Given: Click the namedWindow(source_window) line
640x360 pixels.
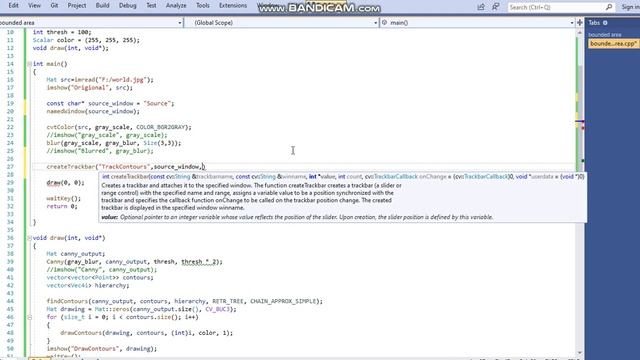Looking at the screenshot, I should coord(93,111).
